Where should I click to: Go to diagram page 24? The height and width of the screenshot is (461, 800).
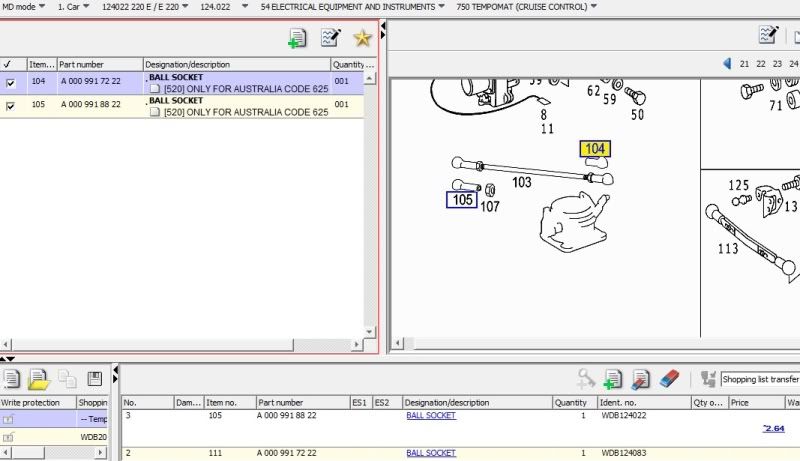coord(793,64)
